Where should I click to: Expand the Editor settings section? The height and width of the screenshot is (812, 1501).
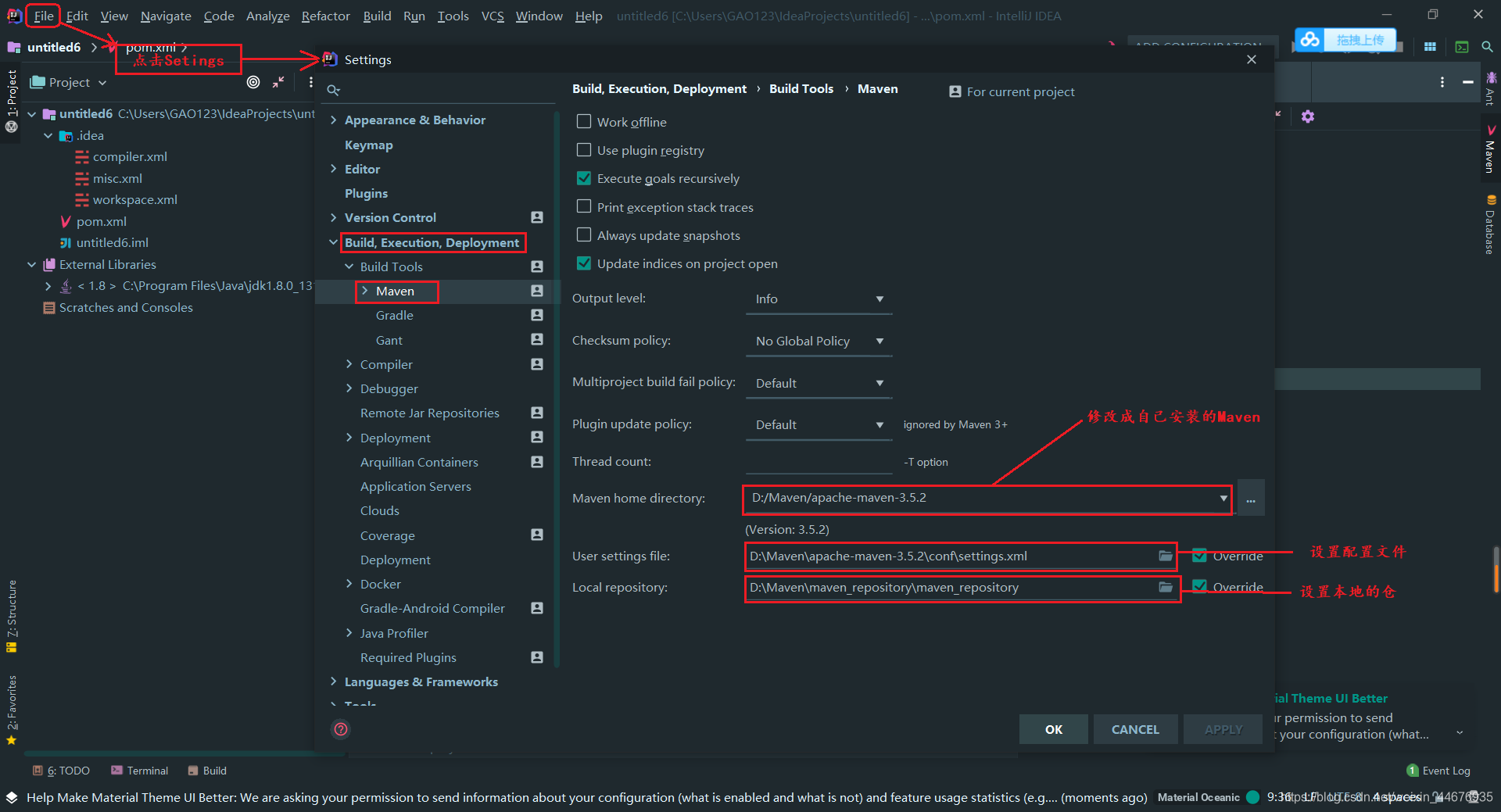[x=334, y=169]
